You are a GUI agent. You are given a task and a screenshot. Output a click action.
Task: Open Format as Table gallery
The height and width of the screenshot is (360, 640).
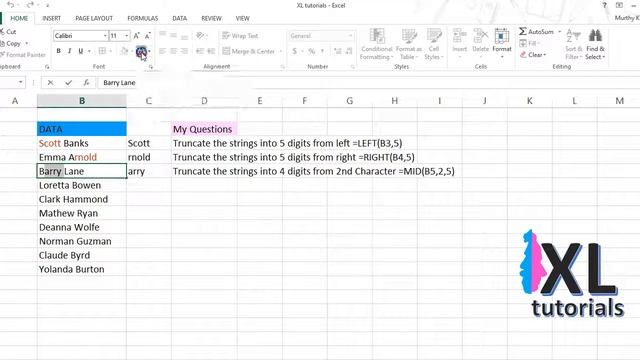(x=409, y=44)
